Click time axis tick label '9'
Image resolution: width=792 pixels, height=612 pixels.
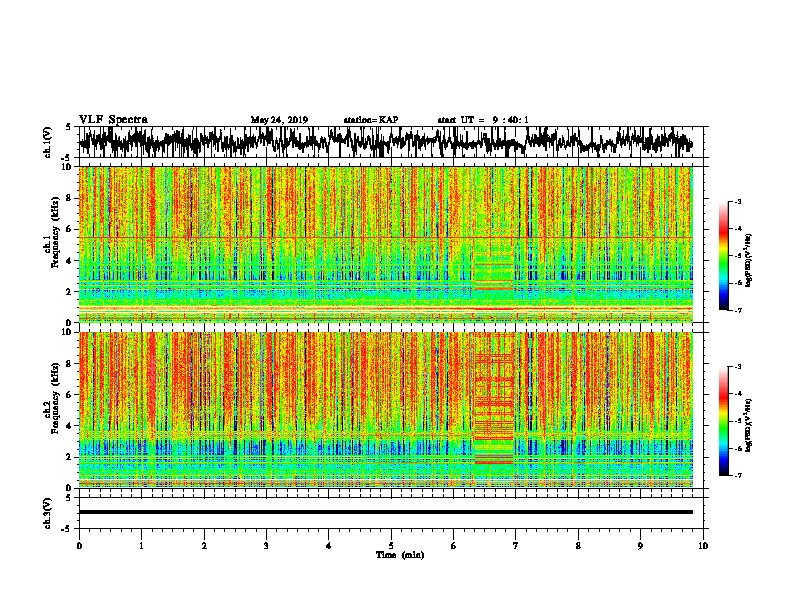pyautogui.click(x=640, y=546)
